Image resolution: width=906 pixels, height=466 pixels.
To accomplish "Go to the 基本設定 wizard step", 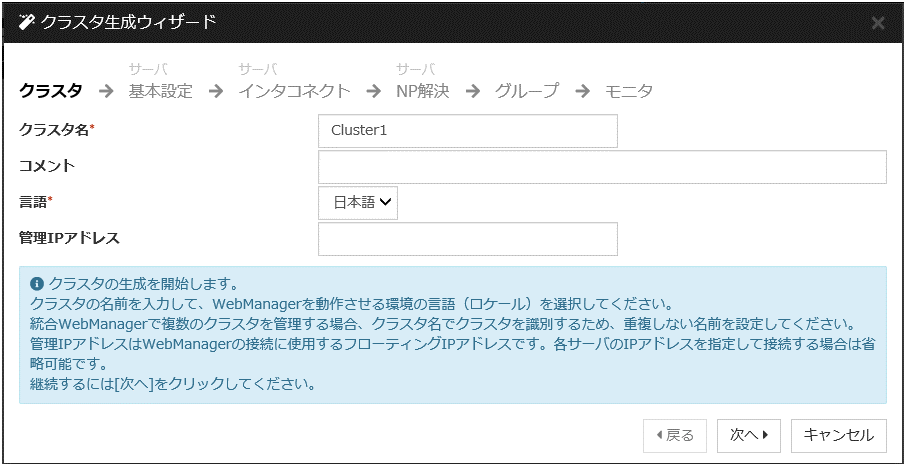I will [x=160, y=91].
